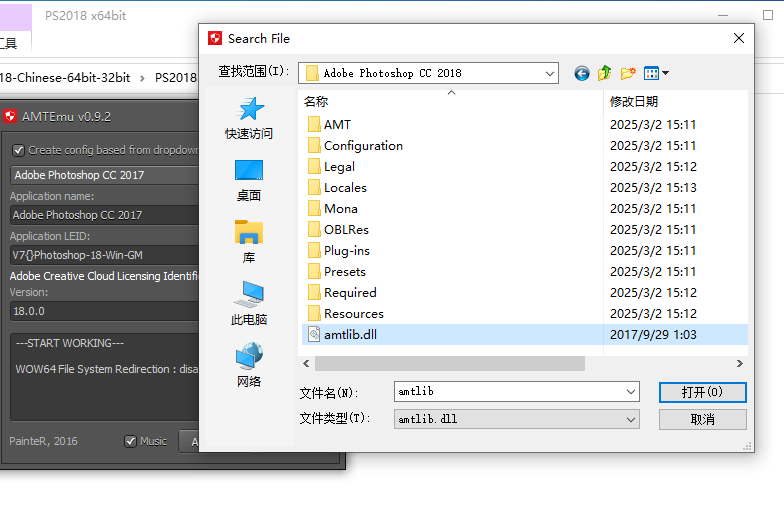Create new folder icon in Search File
This screenshot has width=784, height=517.
[628, 74]
